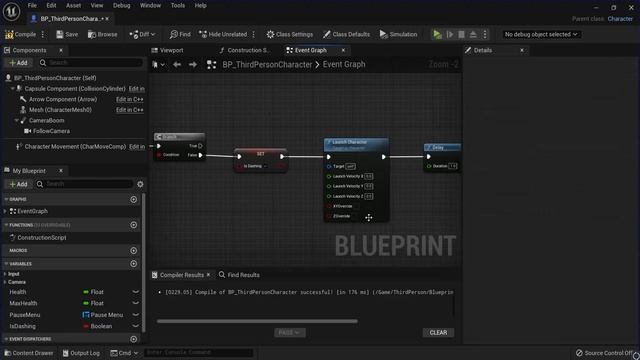Save the blueprint asset
This screenshot has height=360, width=640.
pos(67,35)
